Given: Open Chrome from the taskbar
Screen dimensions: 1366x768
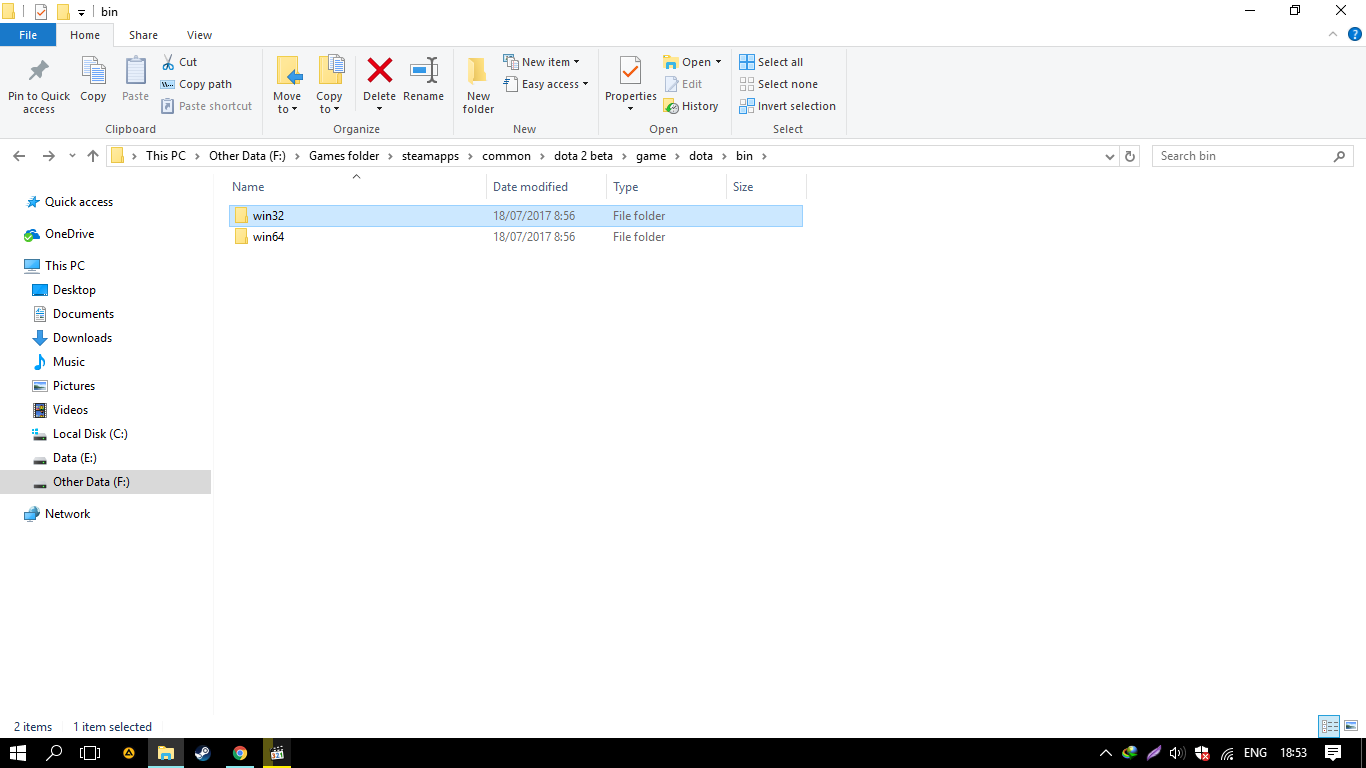Looking at the screenshot, I should [240, 753].
